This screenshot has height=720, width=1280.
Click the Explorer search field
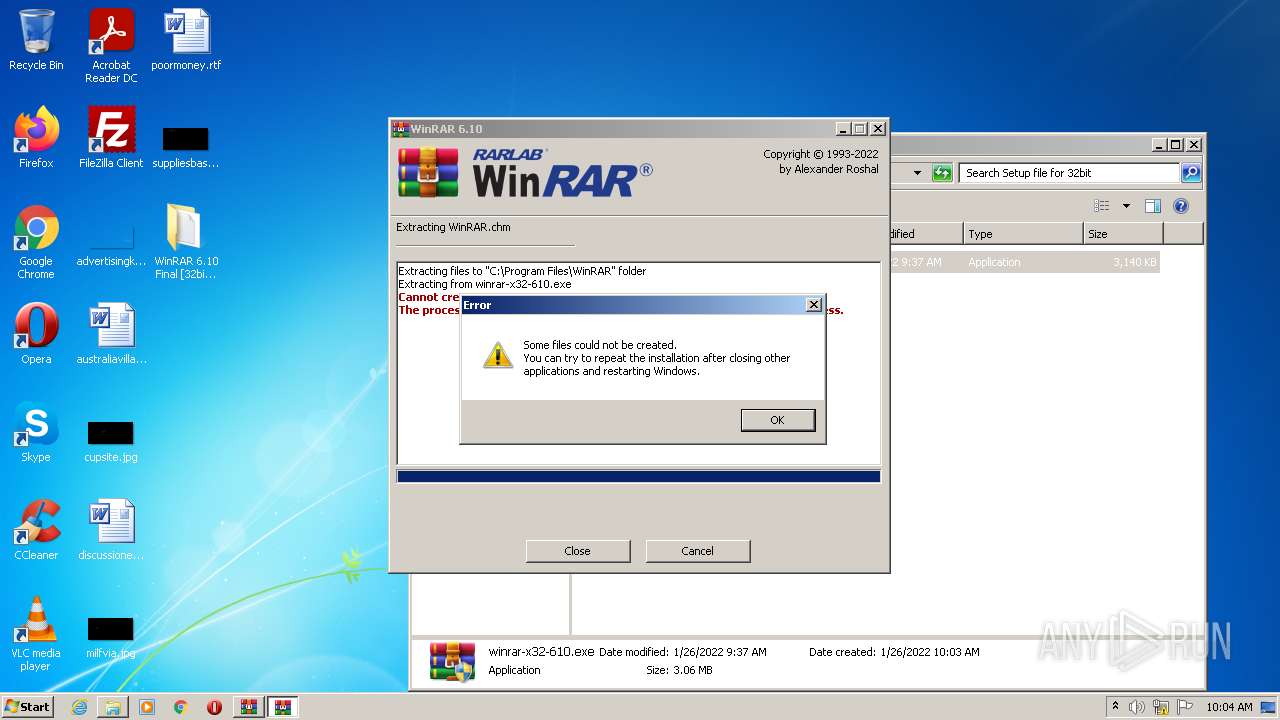(x=1068, y=173)
